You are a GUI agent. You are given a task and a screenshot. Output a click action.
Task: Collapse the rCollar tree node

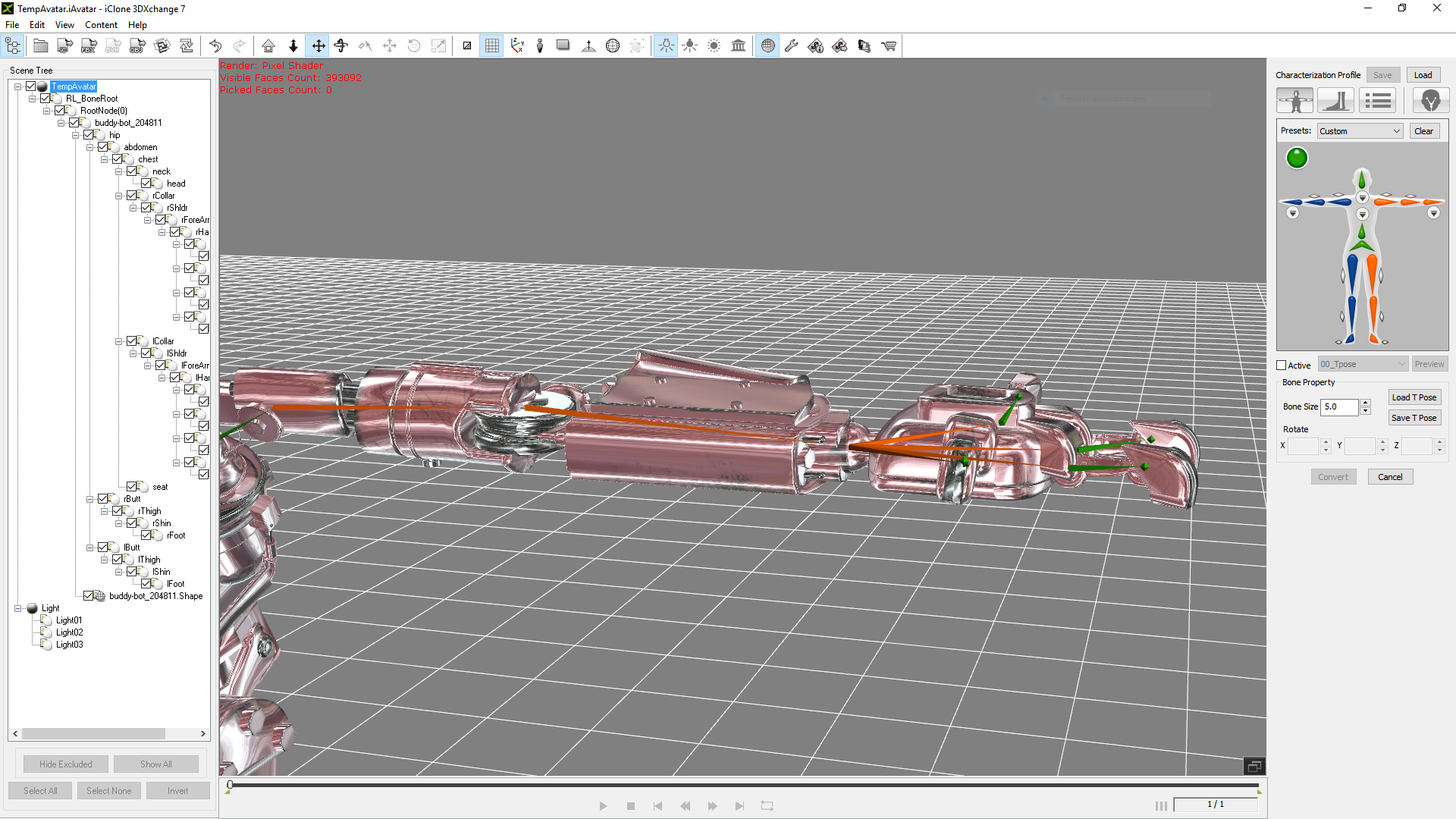118,196
